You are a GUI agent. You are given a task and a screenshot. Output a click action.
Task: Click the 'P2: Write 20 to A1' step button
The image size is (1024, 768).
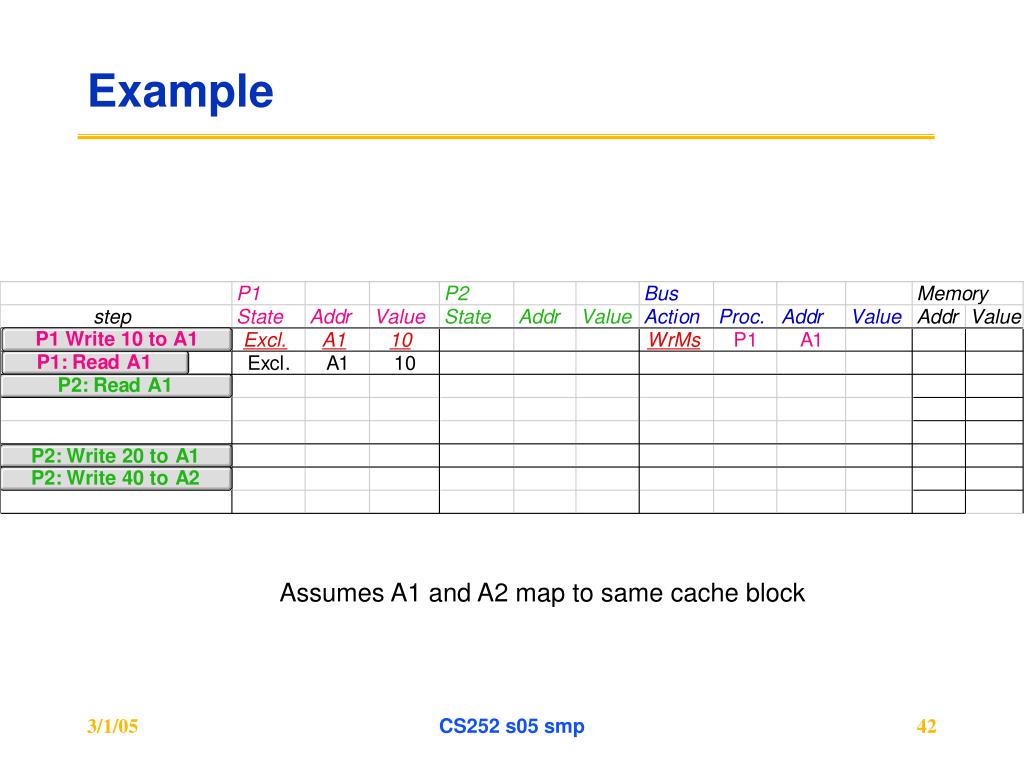coord(116,455)
